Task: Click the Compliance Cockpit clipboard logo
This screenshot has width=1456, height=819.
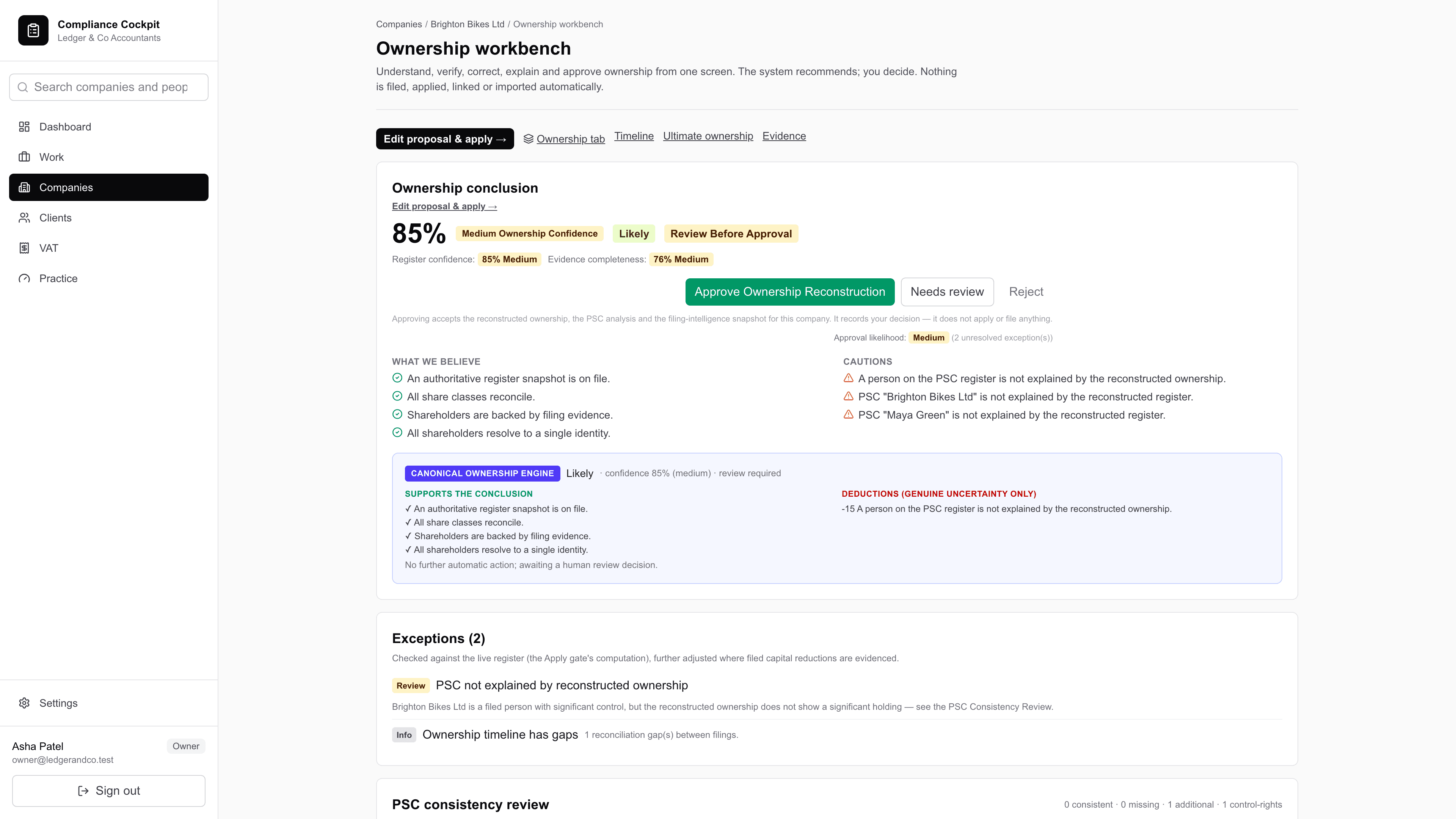Action: pyautogui.click(x=33, y=30)
